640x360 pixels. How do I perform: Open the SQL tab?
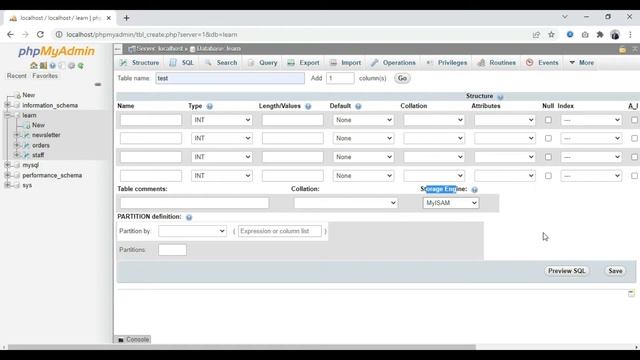point(182,63)
